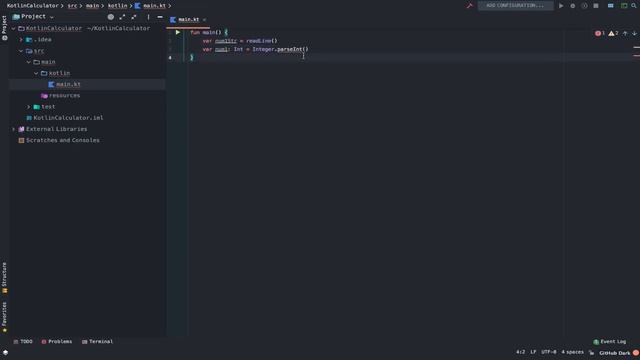The image size is (640, 360).
Task: Click the red notification dot in status bar
Action: point(636,353)
